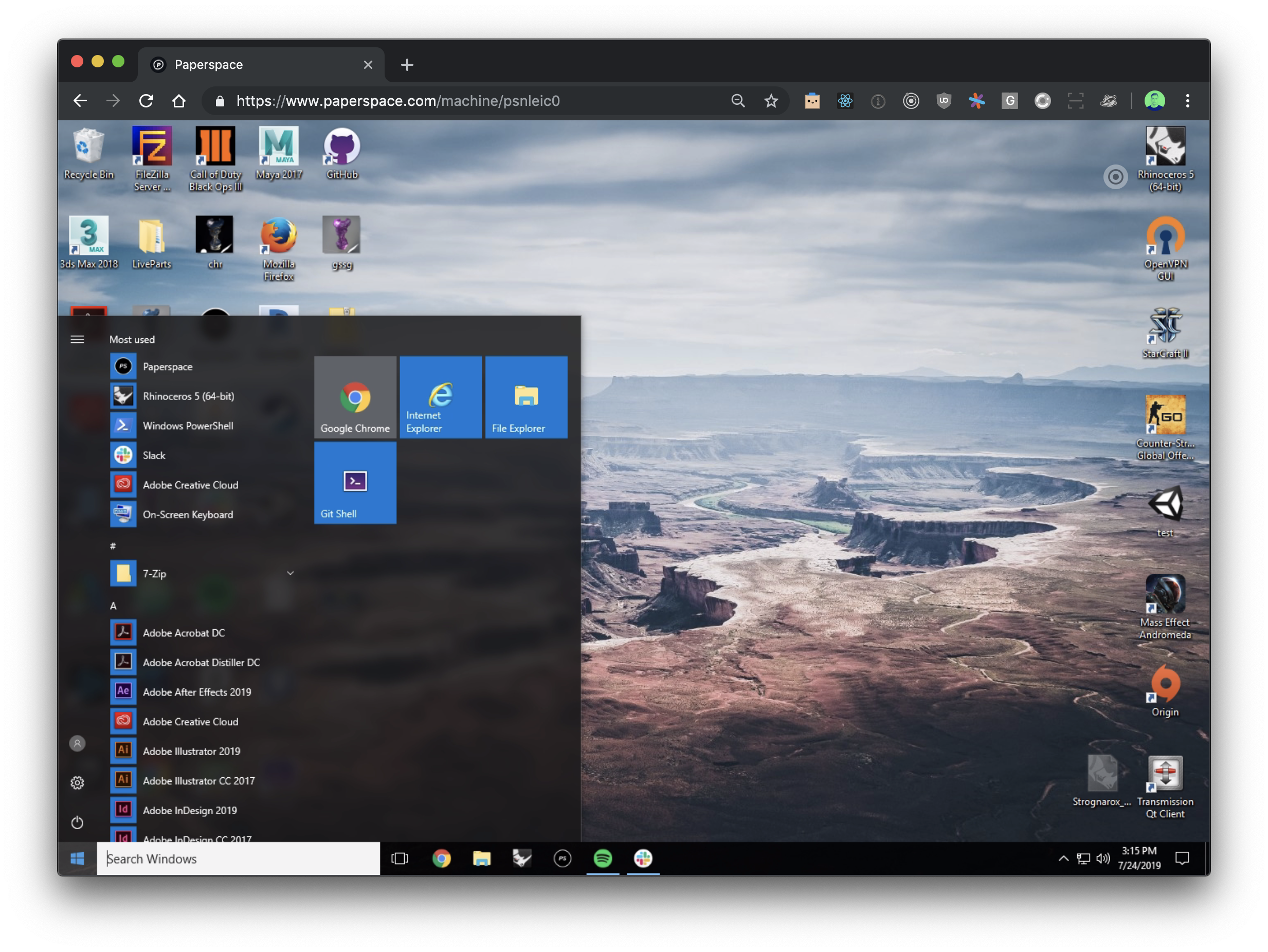Click the Search Windows input field
Screen dimensions: 1268x952
click(x=238, y=858)
